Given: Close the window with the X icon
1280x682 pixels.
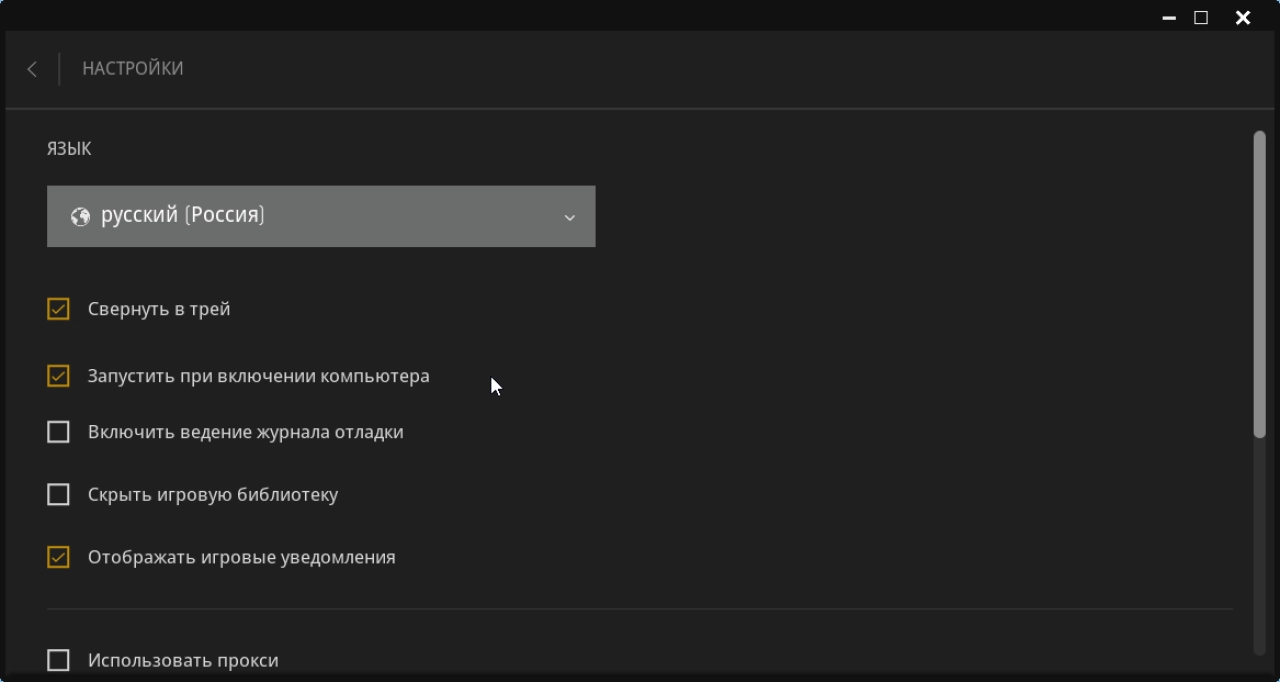Looking at the screenshot, I should (1243, 17).
